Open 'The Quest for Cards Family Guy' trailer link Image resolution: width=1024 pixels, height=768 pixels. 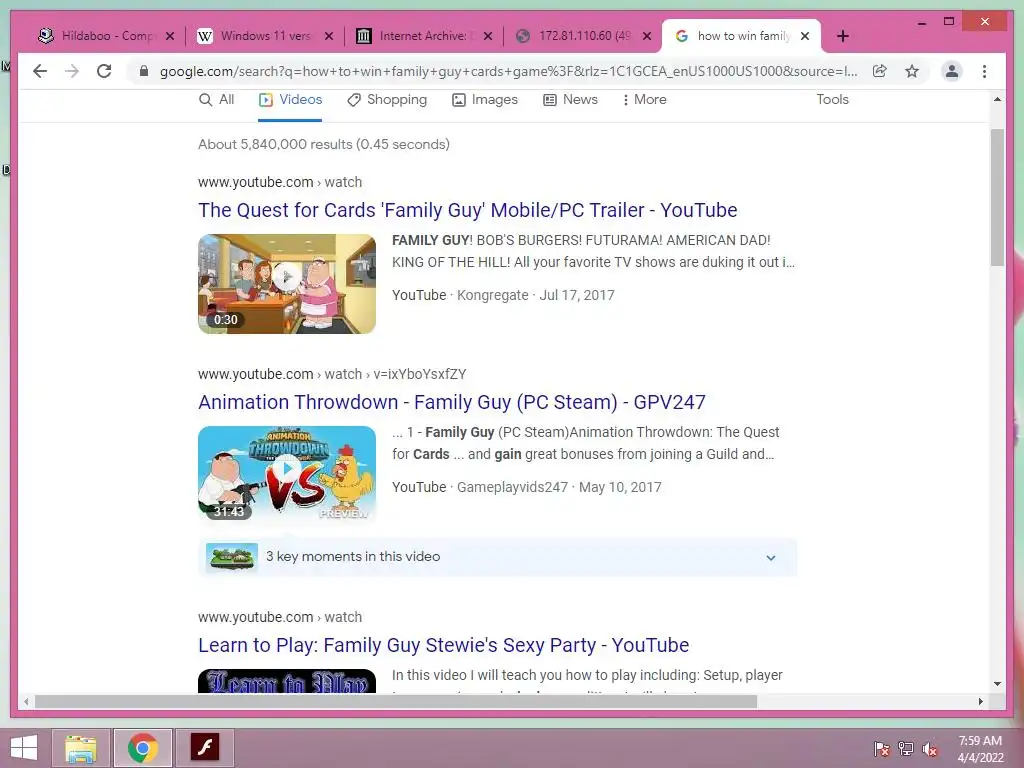click(x=468, y=210)
